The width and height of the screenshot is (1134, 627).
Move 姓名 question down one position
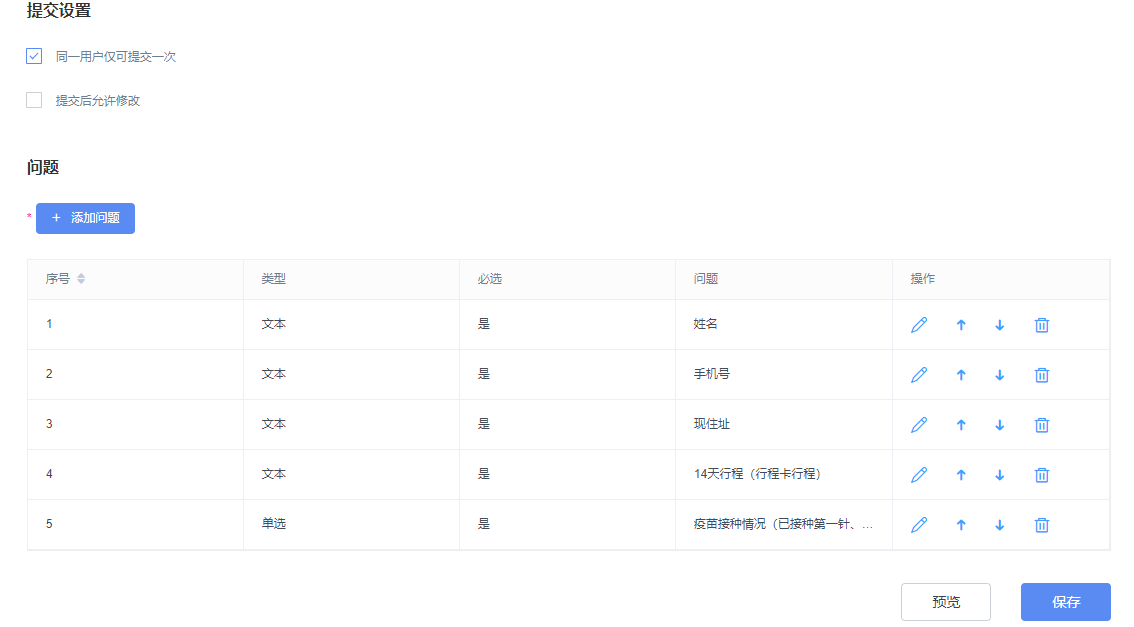coord(999,325)
